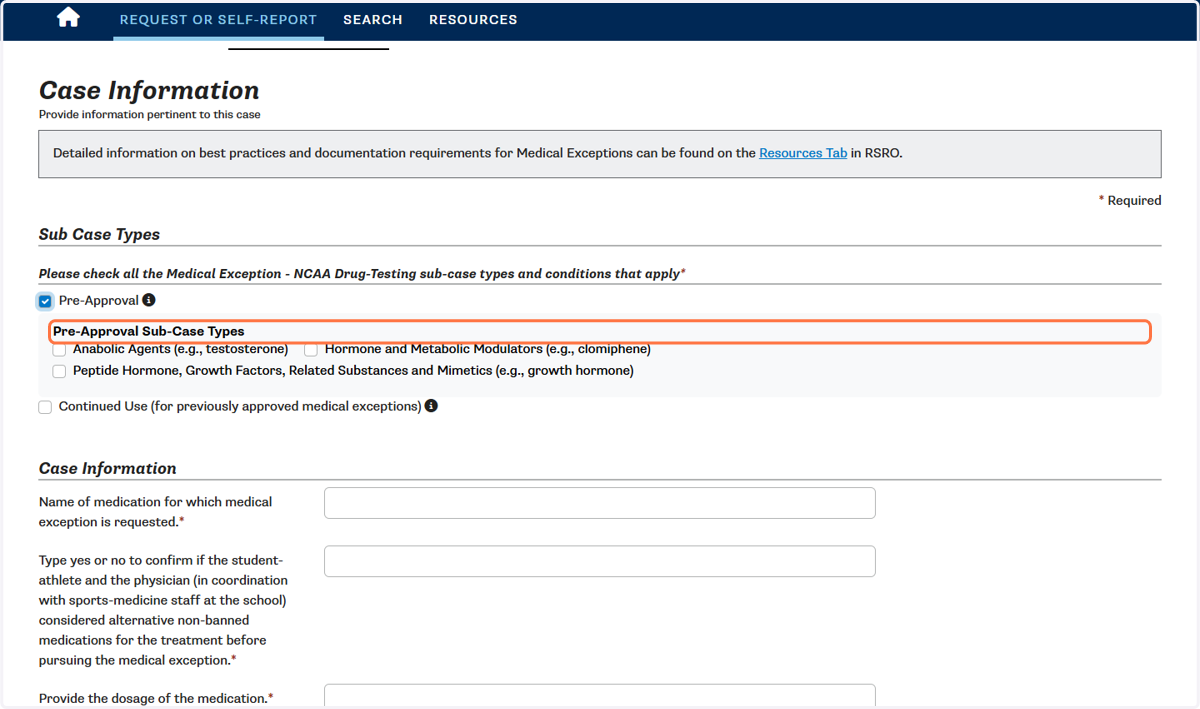Show info tooltip next to Pre-Approval
The width and height of the screenshot is (1200, 709).
coord(149,300)
